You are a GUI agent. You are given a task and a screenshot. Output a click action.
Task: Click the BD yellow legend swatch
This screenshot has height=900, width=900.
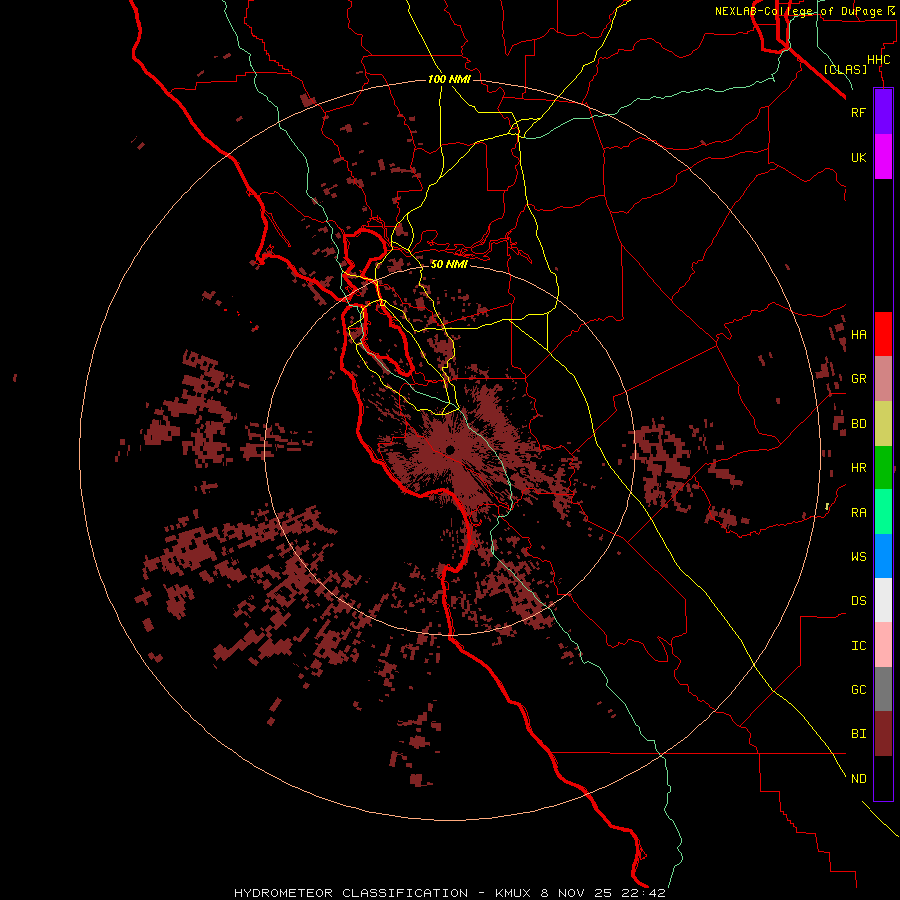[x=883, y=424]
